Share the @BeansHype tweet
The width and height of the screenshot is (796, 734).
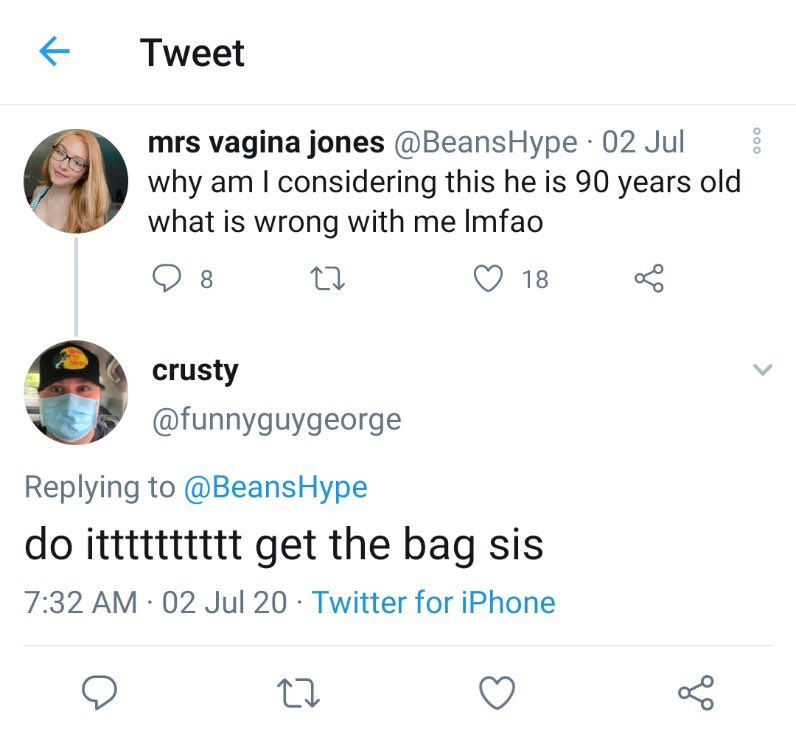(x=649, y=278)
